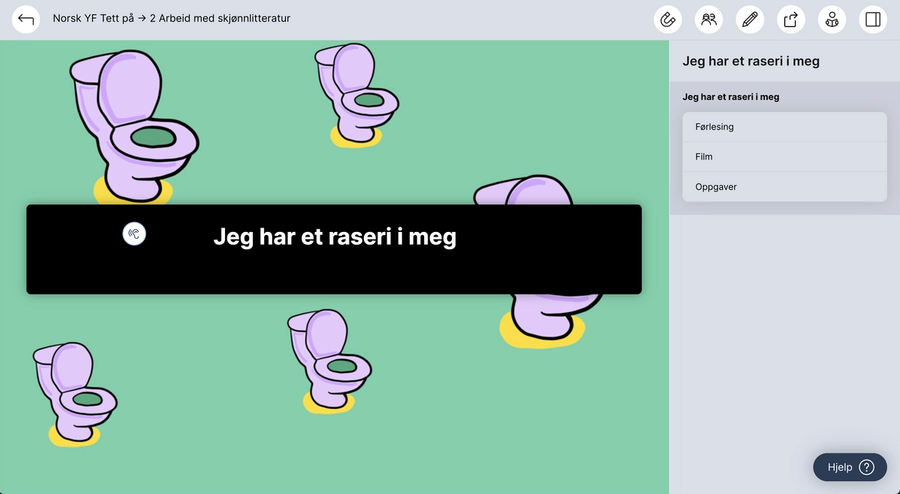Open the Film section

(x=785, y=157)
